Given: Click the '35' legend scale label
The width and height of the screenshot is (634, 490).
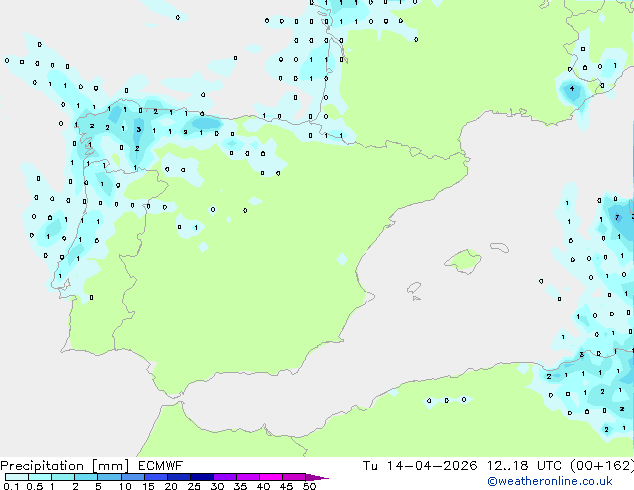Looking at the screenshot, I should tap(240, 486).
